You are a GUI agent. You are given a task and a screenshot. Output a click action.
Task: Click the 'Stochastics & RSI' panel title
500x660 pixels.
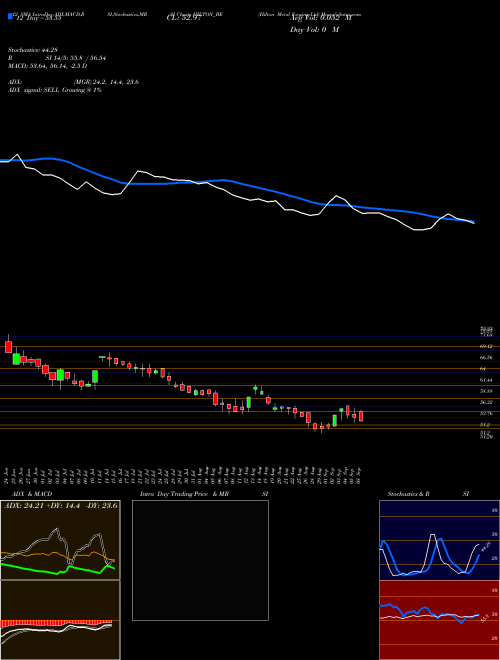point(428,494)
